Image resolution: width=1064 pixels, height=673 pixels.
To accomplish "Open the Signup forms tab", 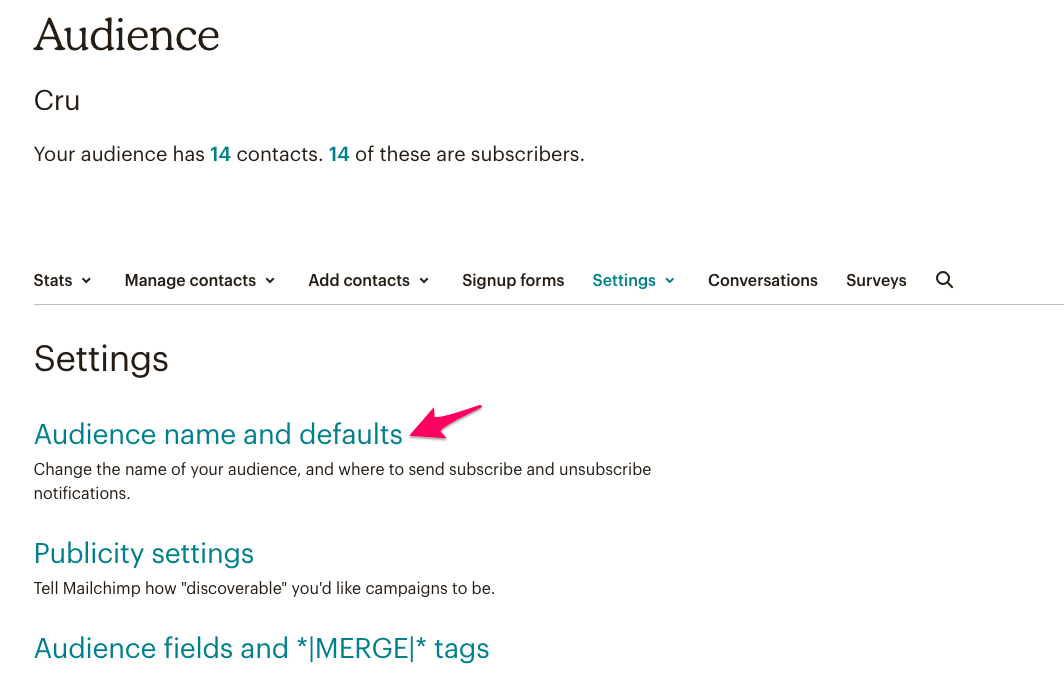I will point(513,280).
